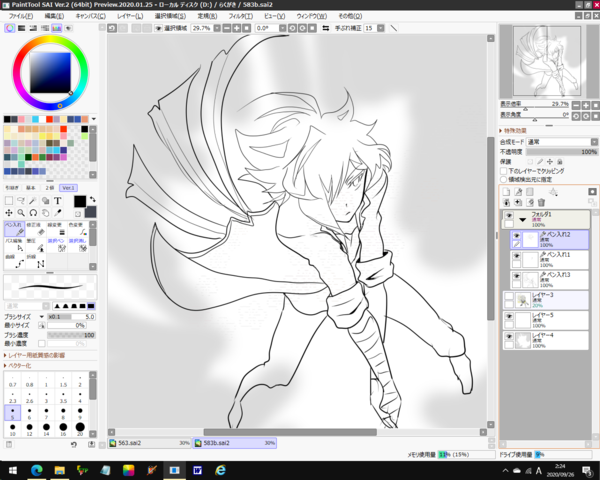Create a new pen-work linework layer
The height and width of the screenshot is (480, 600).
[x=518, y=192]
